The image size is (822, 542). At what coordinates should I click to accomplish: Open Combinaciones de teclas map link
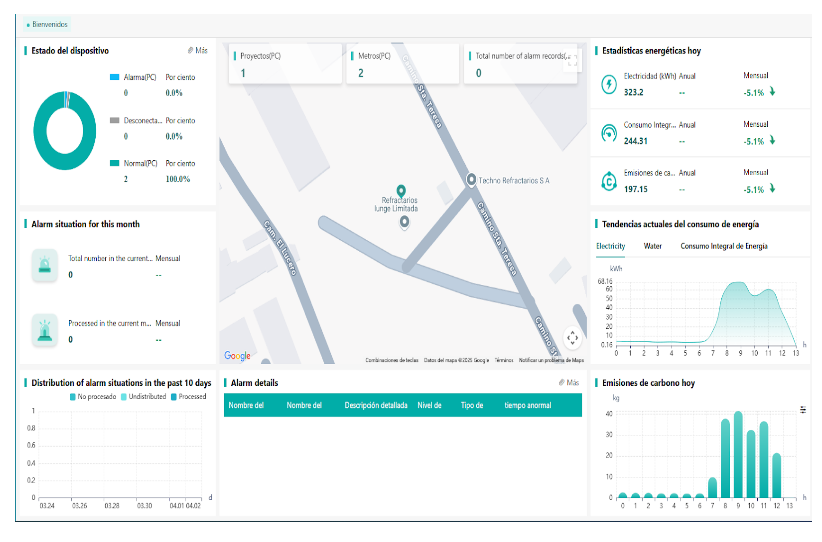(x=392, y=360)
